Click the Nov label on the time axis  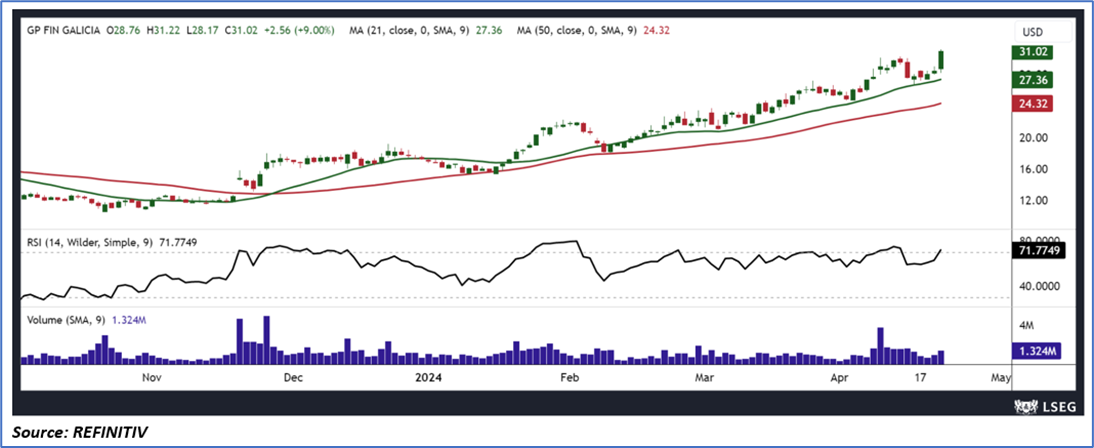pos(151,378)
